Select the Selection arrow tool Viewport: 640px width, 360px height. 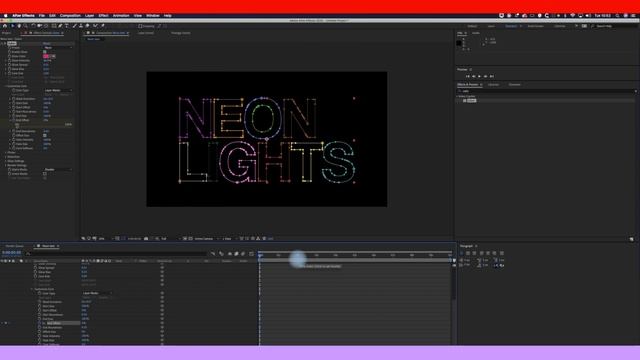pos(12,26)
